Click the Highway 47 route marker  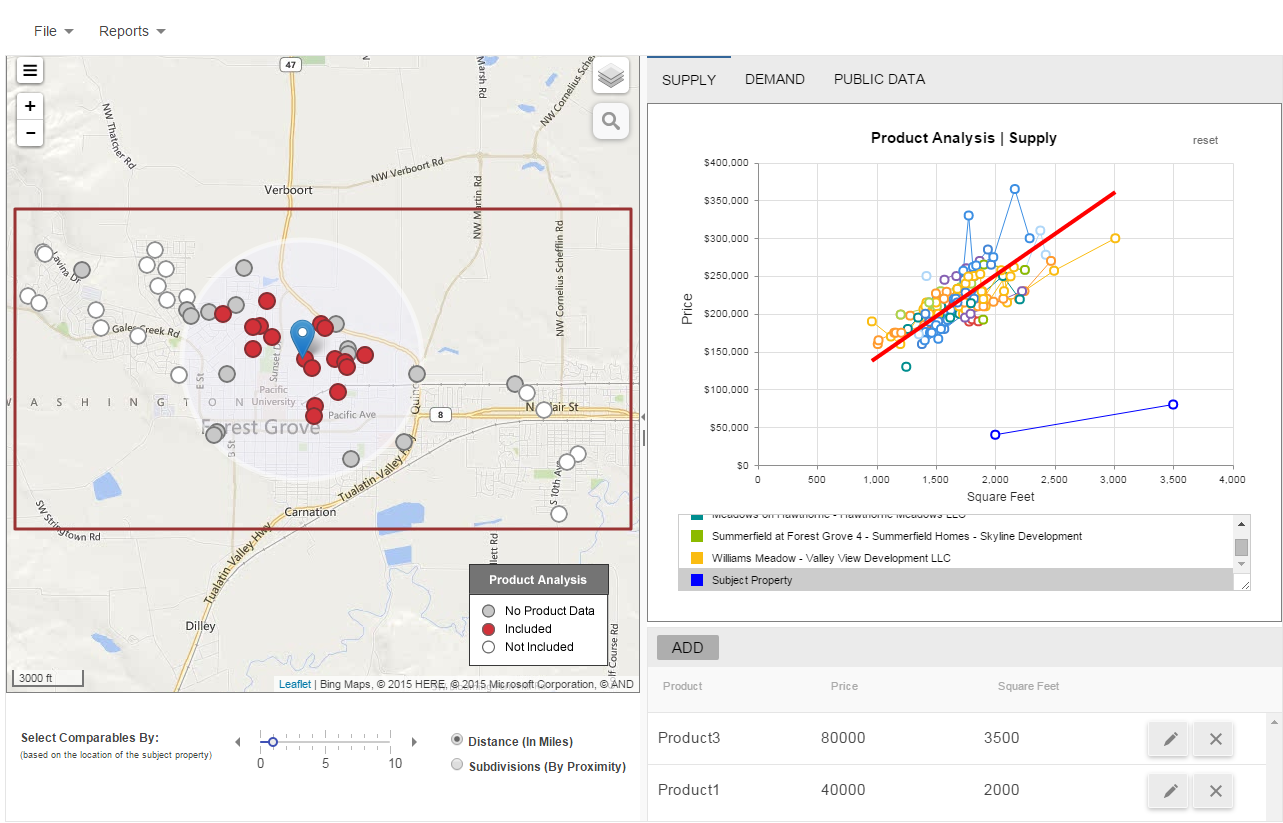coord(290,64)
